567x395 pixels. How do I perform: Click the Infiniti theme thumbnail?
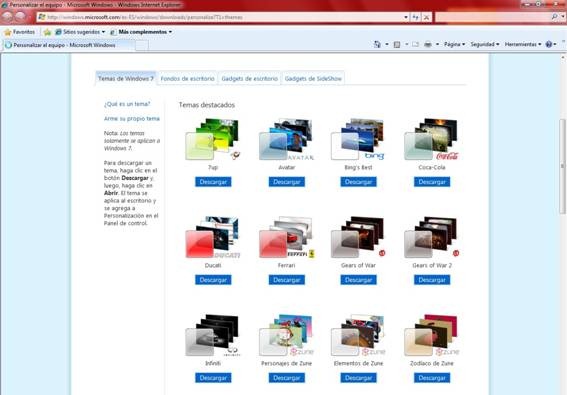[213, 336]
